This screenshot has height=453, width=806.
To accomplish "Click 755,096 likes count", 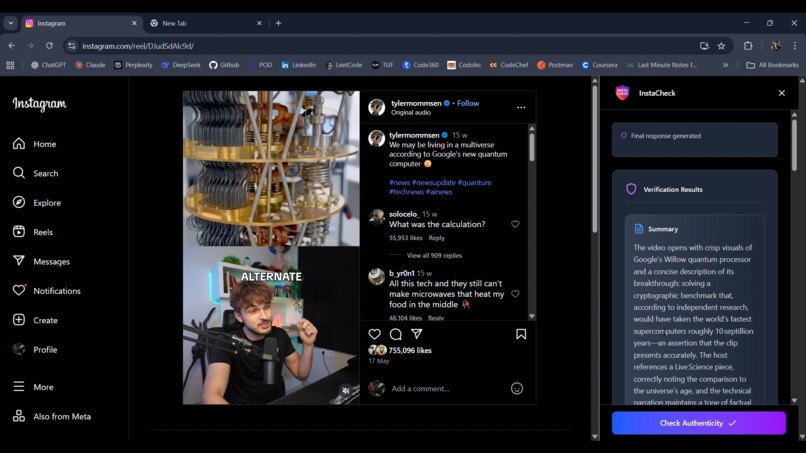I will click(x=410, y=351).
